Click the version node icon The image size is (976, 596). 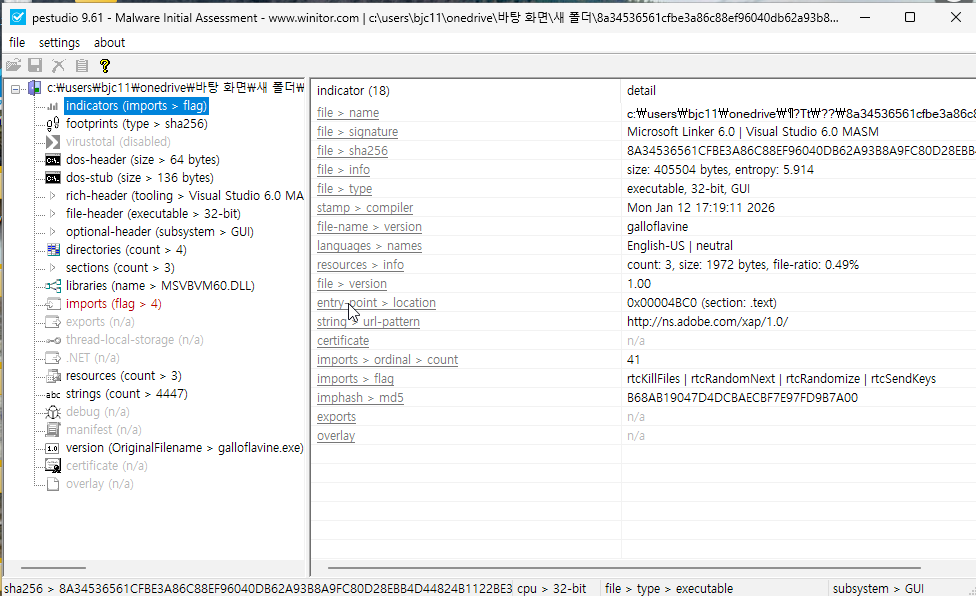53,448
